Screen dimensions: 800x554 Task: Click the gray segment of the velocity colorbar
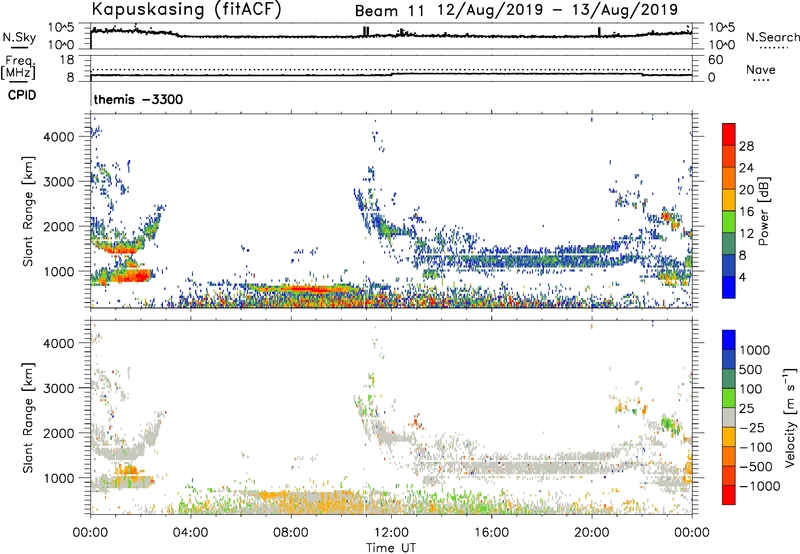tap(729, 417)
